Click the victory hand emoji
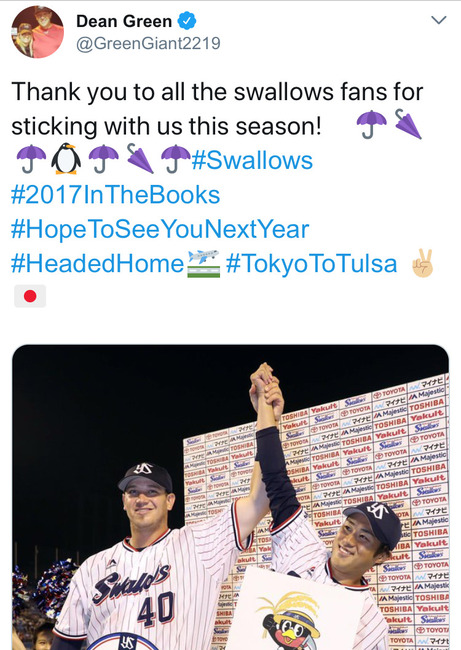This screenshot has height=650, width=461. pyautogui.click(x=423, y=263)
